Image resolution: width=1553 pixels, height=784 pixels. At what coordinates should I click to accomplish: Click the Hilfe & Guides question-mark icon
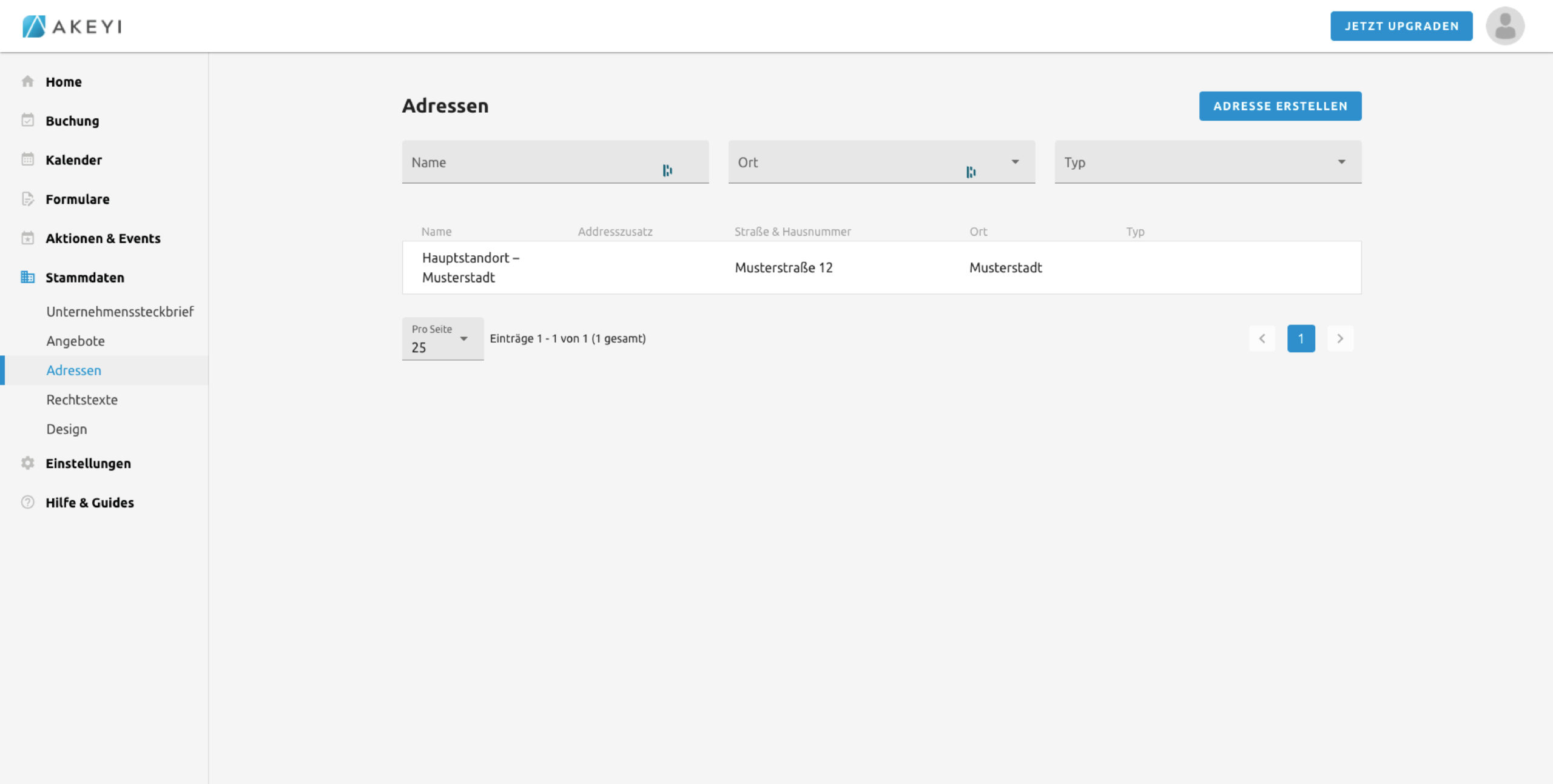point(27,502)
